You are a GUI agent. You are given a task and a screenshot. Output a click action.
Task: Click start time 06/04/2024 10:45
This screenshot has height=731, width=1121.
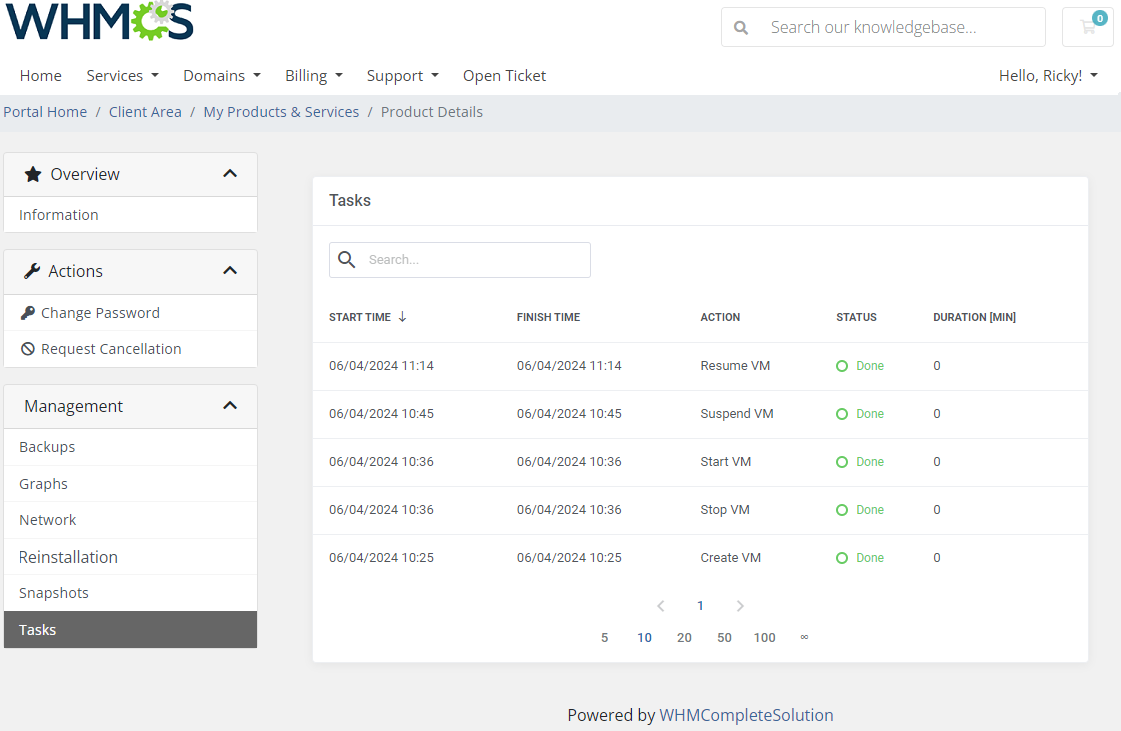381,413
